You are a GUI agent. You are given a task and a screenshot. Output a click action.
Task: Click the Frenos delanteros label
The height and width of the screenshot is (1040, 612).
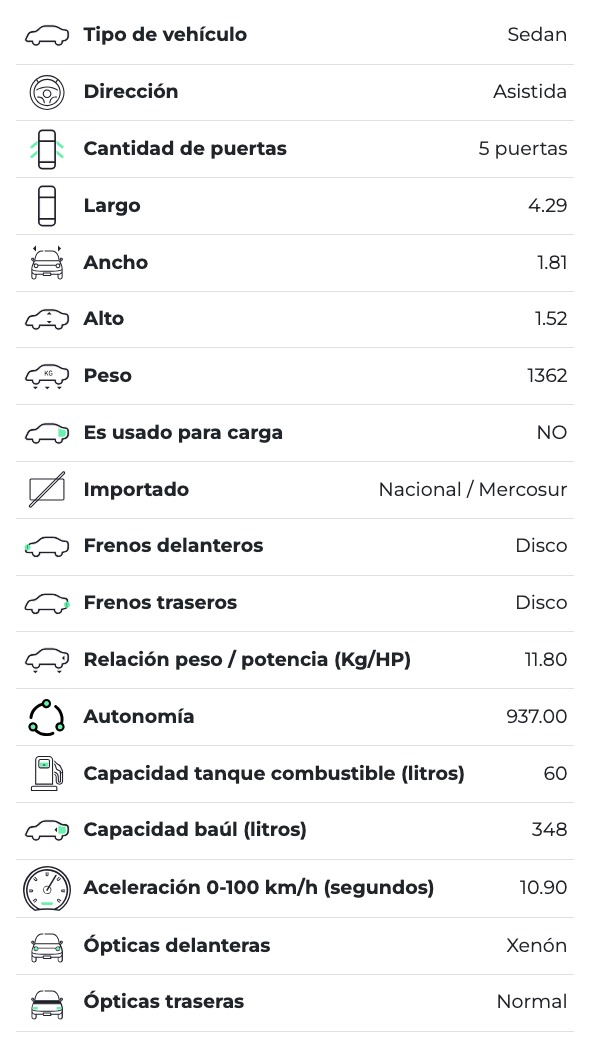pyautogui.click(x=173, y=546)
